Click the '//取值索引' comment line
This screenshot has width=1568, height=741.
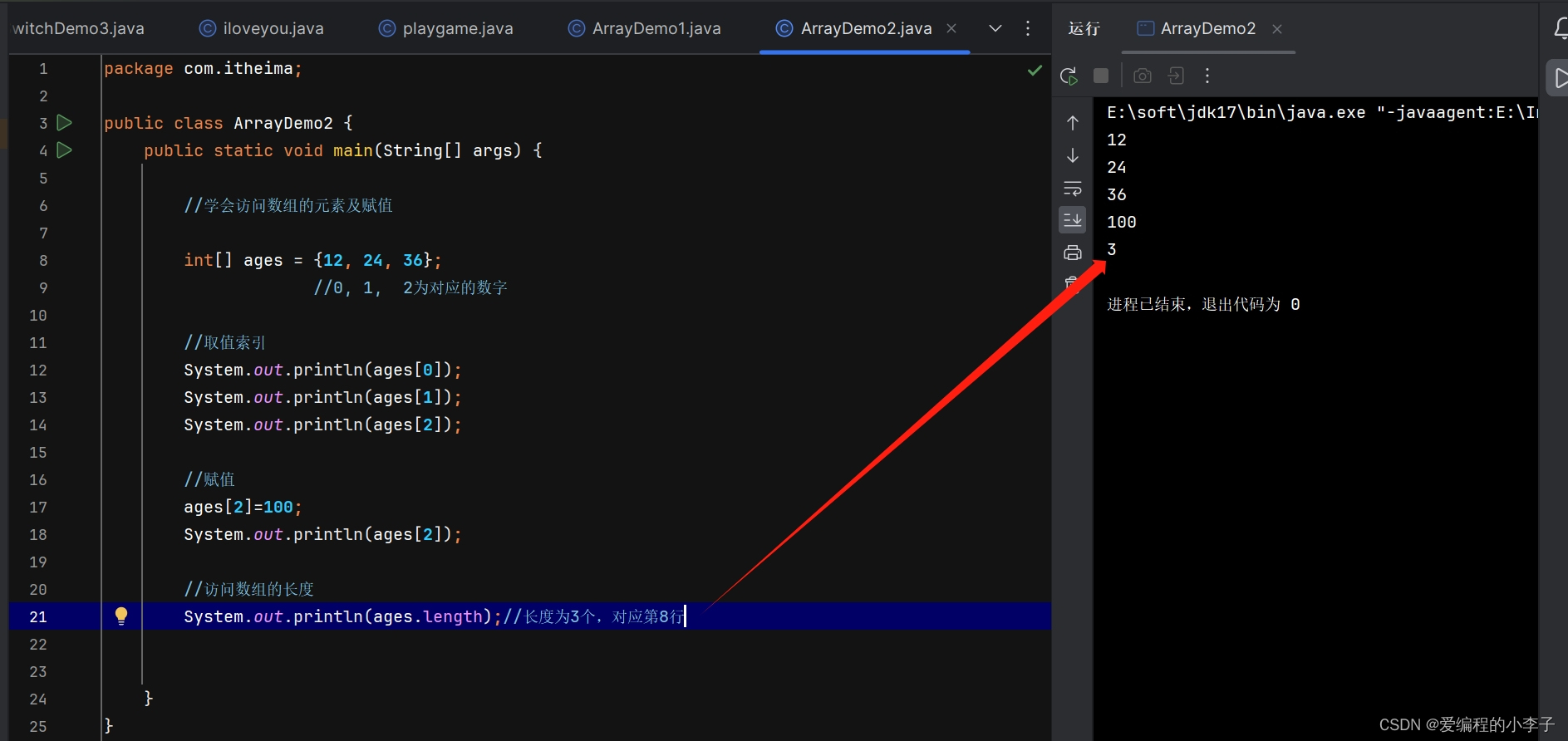pos(224,342)
